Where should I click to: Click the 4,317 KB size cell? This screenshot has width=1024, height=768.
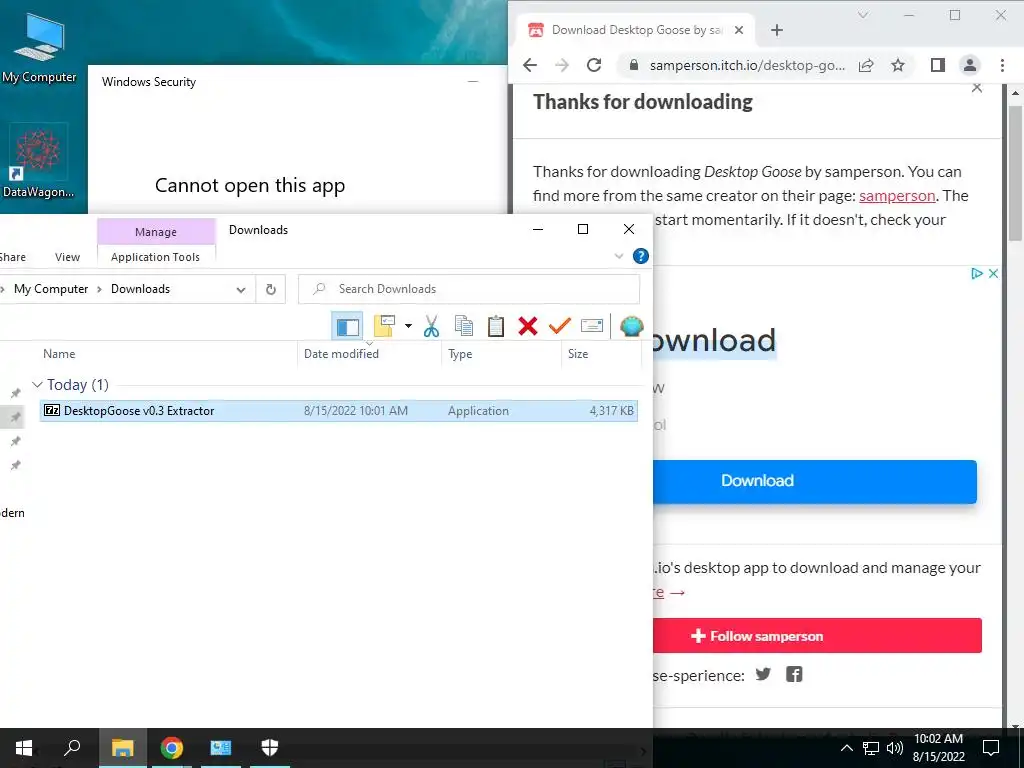pyautogui.click(x=611, y=411)
